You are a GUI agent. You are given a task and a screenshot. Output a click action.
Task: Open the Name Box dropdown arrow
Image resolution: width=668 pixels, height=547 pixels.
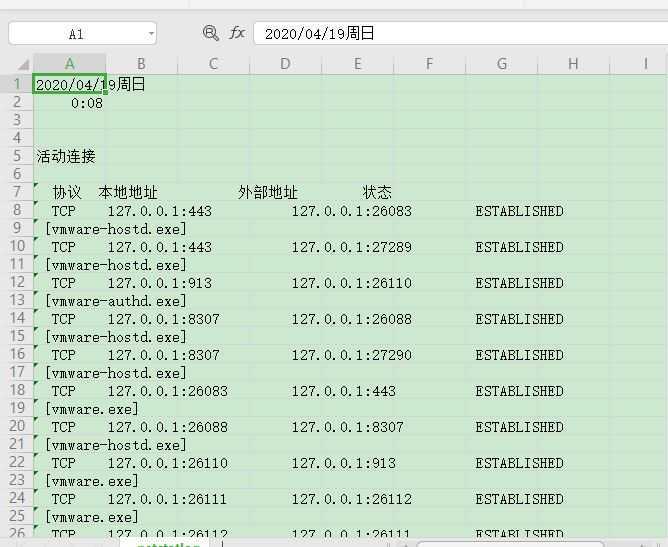click(x=151, y=34)
